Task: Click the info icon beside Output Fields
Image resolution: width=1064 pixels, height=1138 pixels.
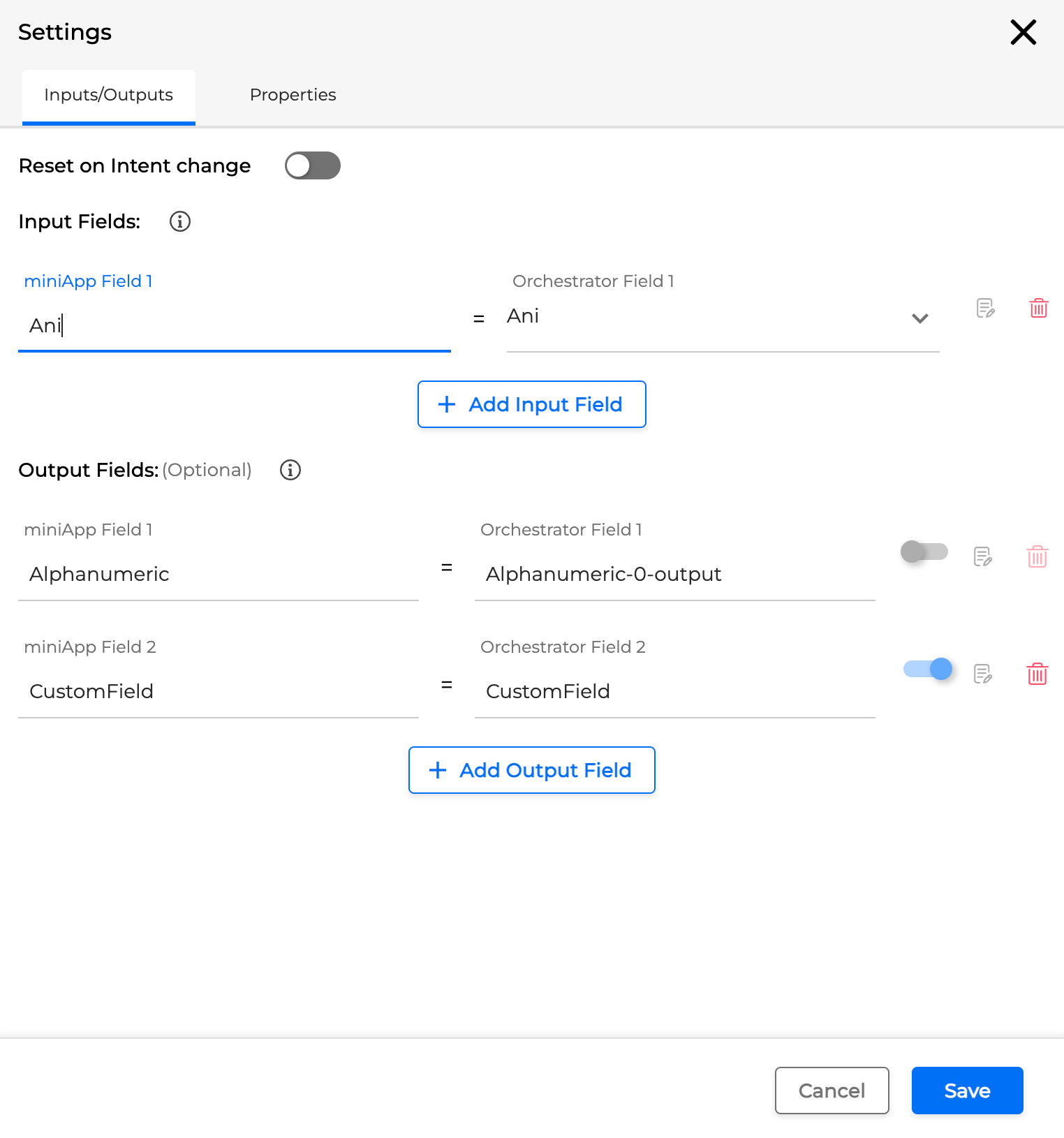Action: click(290, 470)
